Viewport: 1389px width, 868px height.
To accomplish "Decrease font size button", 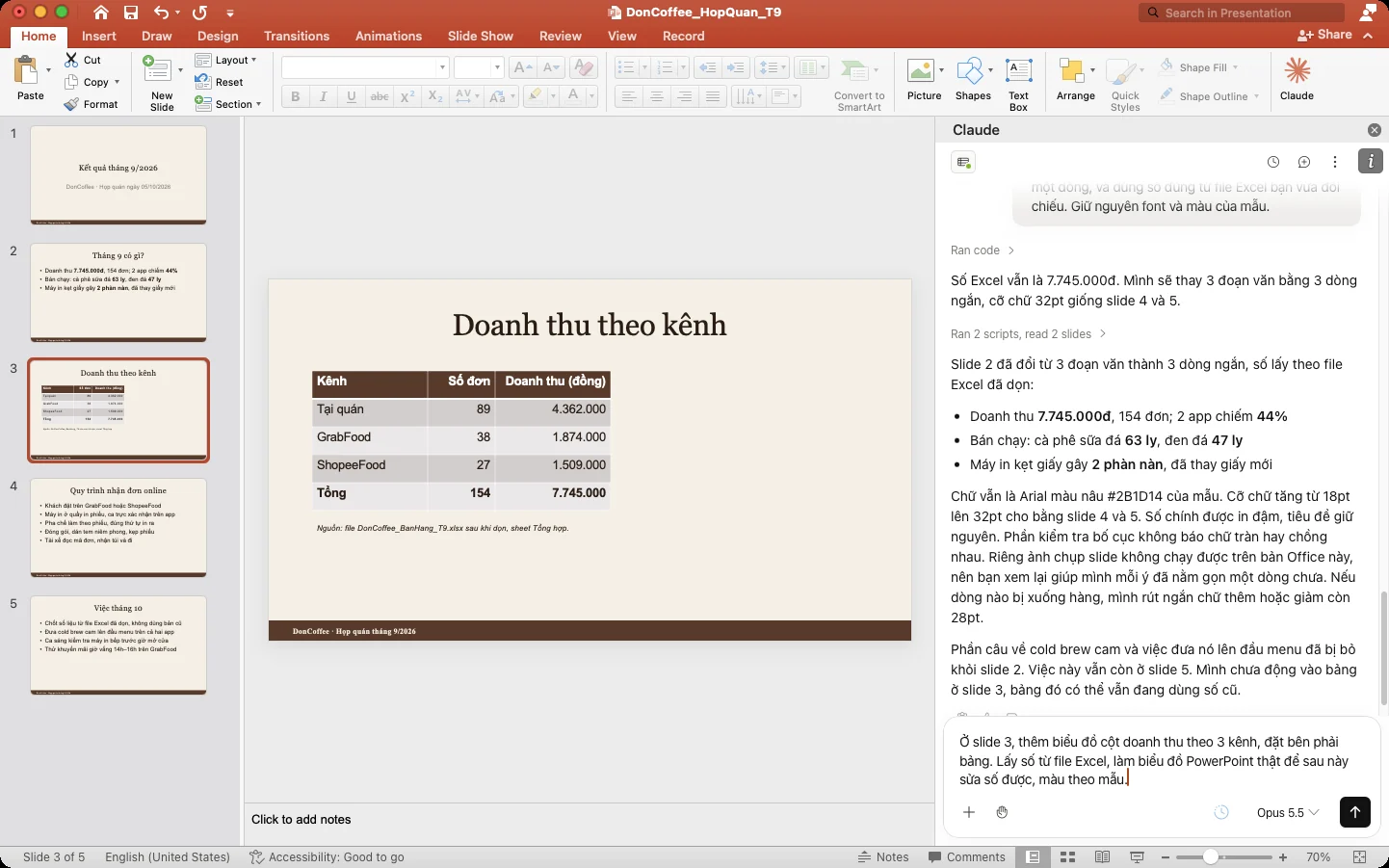I will (x=551, y=67).
